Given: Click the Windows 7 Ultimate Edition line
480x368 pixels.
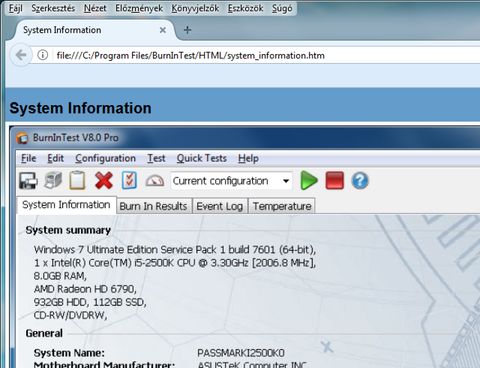Looking at the screenshot, I should tap(175, 250).
